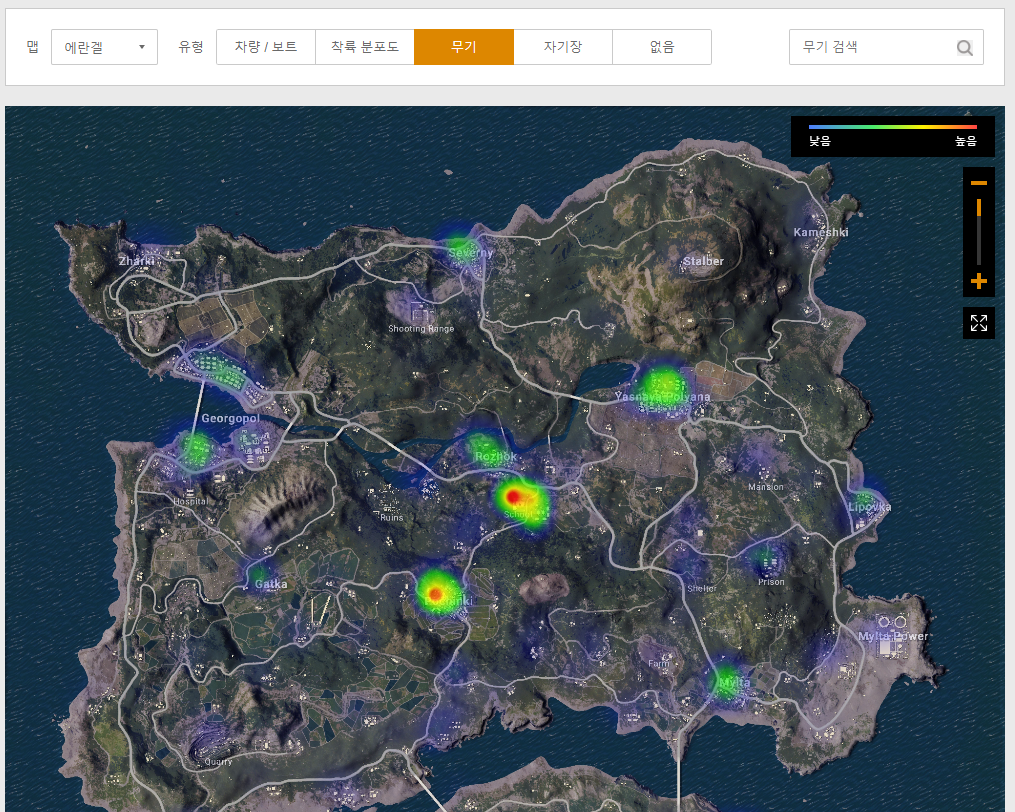Select the 없음 tab
This screenshot has width=1015, height=812.
coord(662,47)
